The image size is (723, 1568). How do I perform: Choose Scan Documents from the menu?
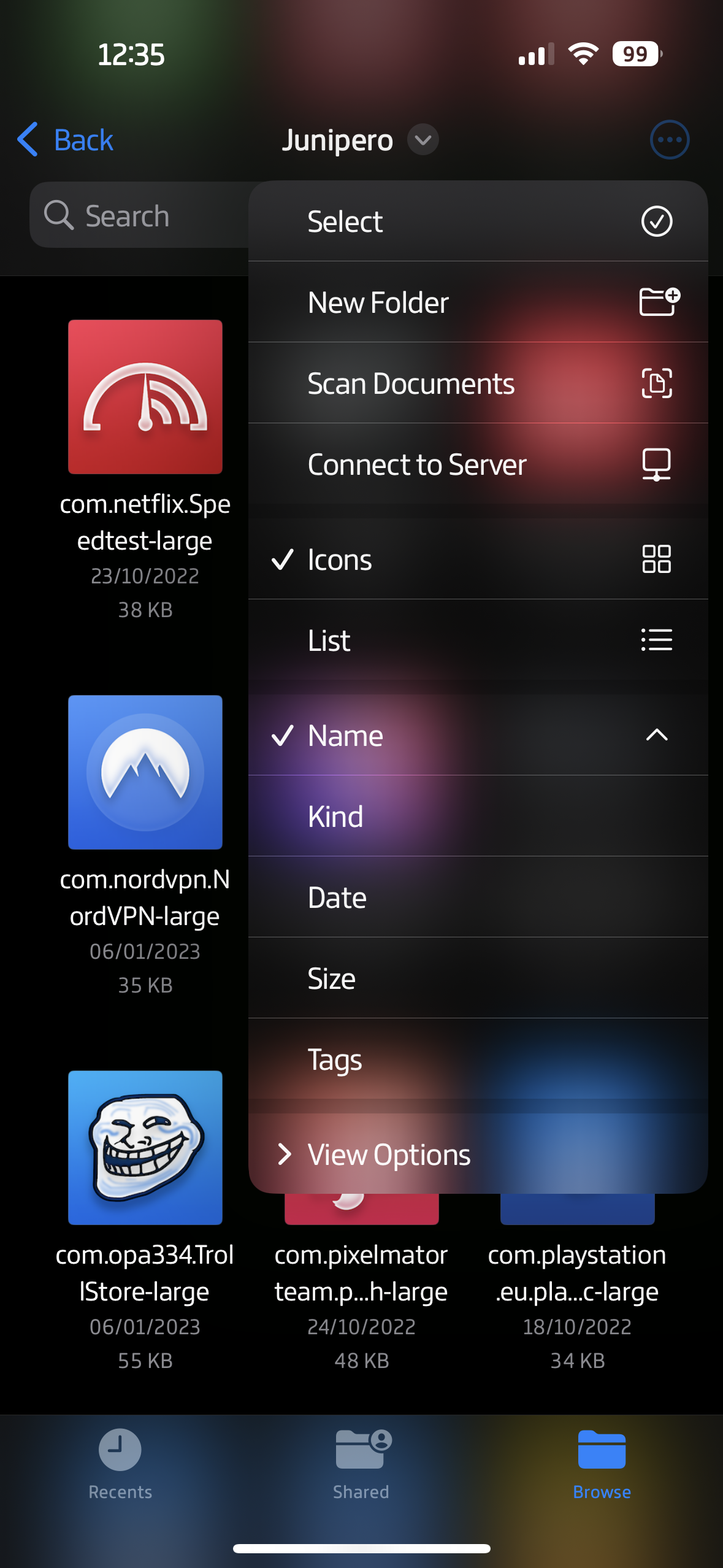478,383
